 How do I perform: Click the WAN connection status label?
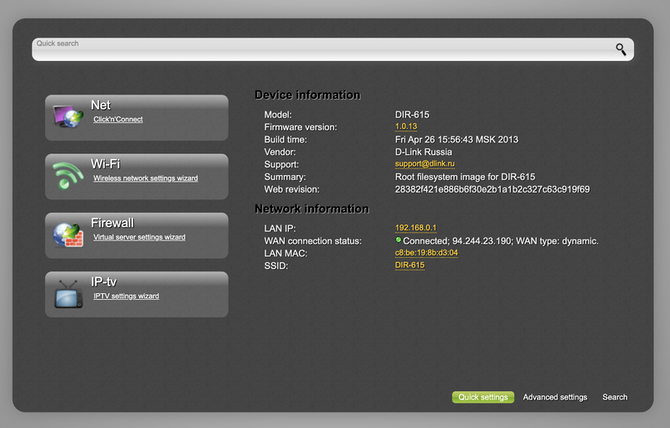coord(313,241)
